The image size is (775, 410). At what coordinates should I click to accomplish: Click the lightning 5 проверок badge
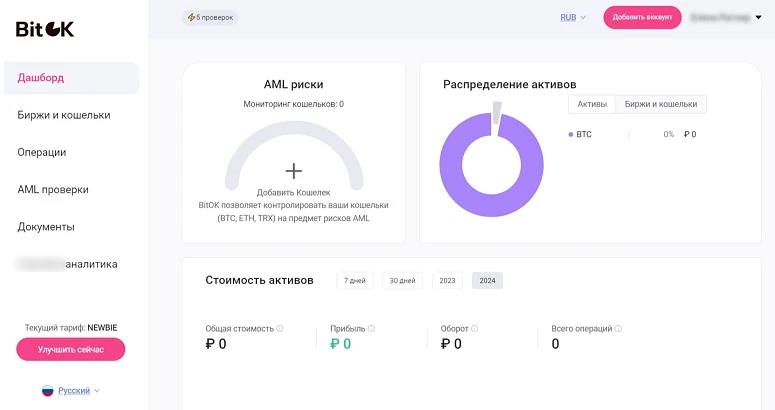coord(210,17)
